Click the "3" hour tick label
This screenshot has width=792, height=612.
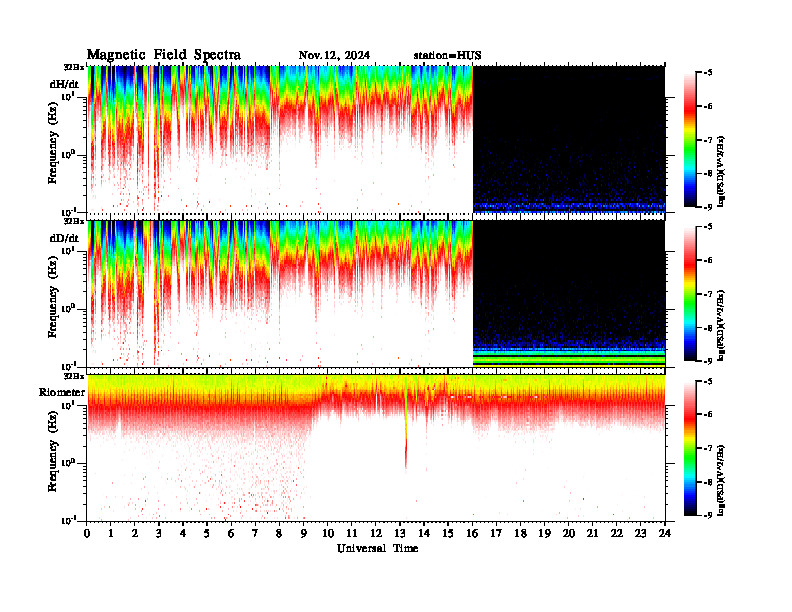pyautogui.click(x=159, y=534)
